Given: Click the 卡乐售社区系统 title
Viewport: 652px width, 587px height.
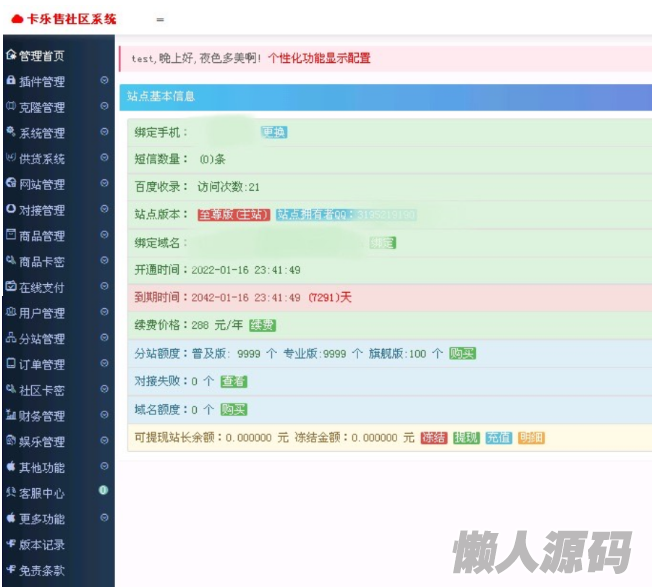Looking at the screenshot, I should coord(72,19).
